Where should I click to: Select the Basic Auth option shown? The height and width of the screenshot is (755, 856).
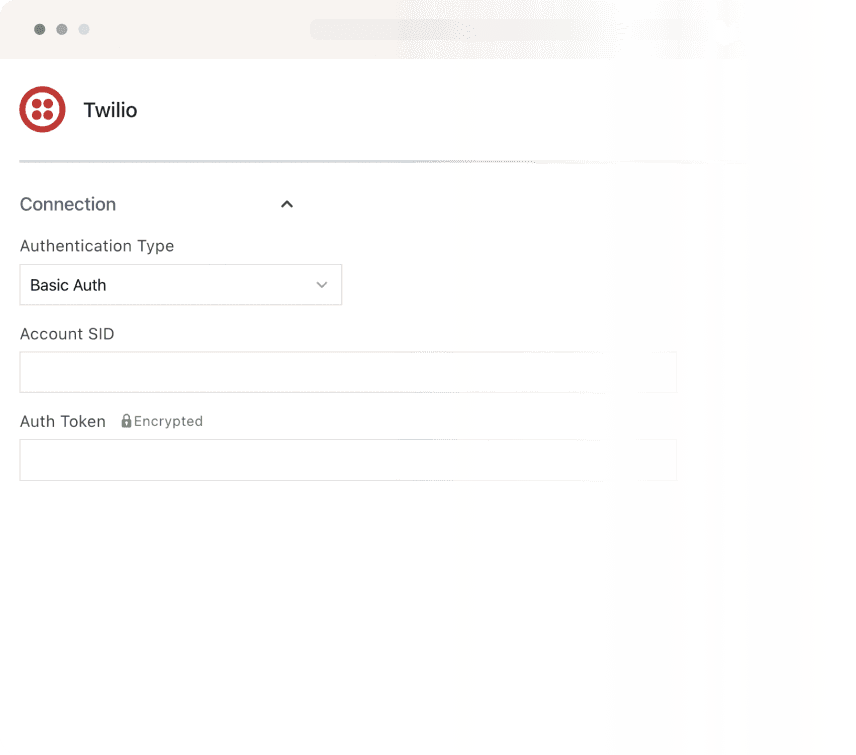coord(66,285)
